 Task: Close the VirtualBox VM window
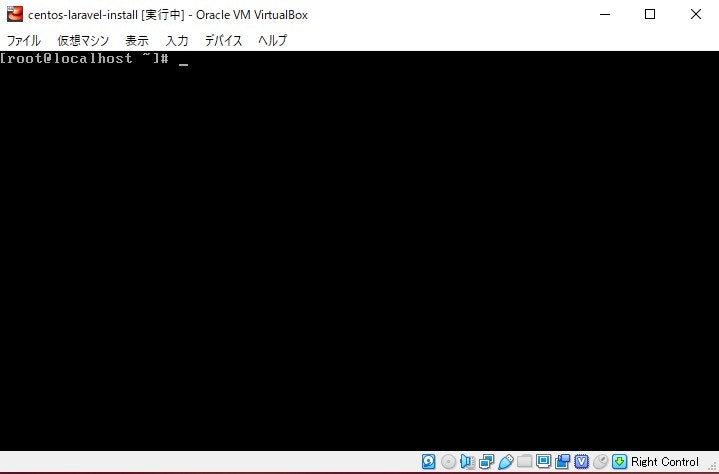tap(696, 14)
